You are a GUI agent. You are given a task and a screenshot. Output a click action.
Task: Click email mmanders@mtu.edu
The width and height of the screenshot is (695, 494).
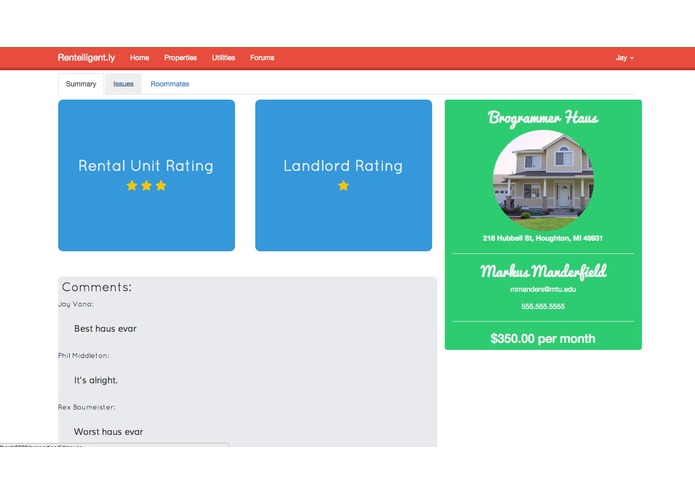pyautogui.click(x=543, y=289)
